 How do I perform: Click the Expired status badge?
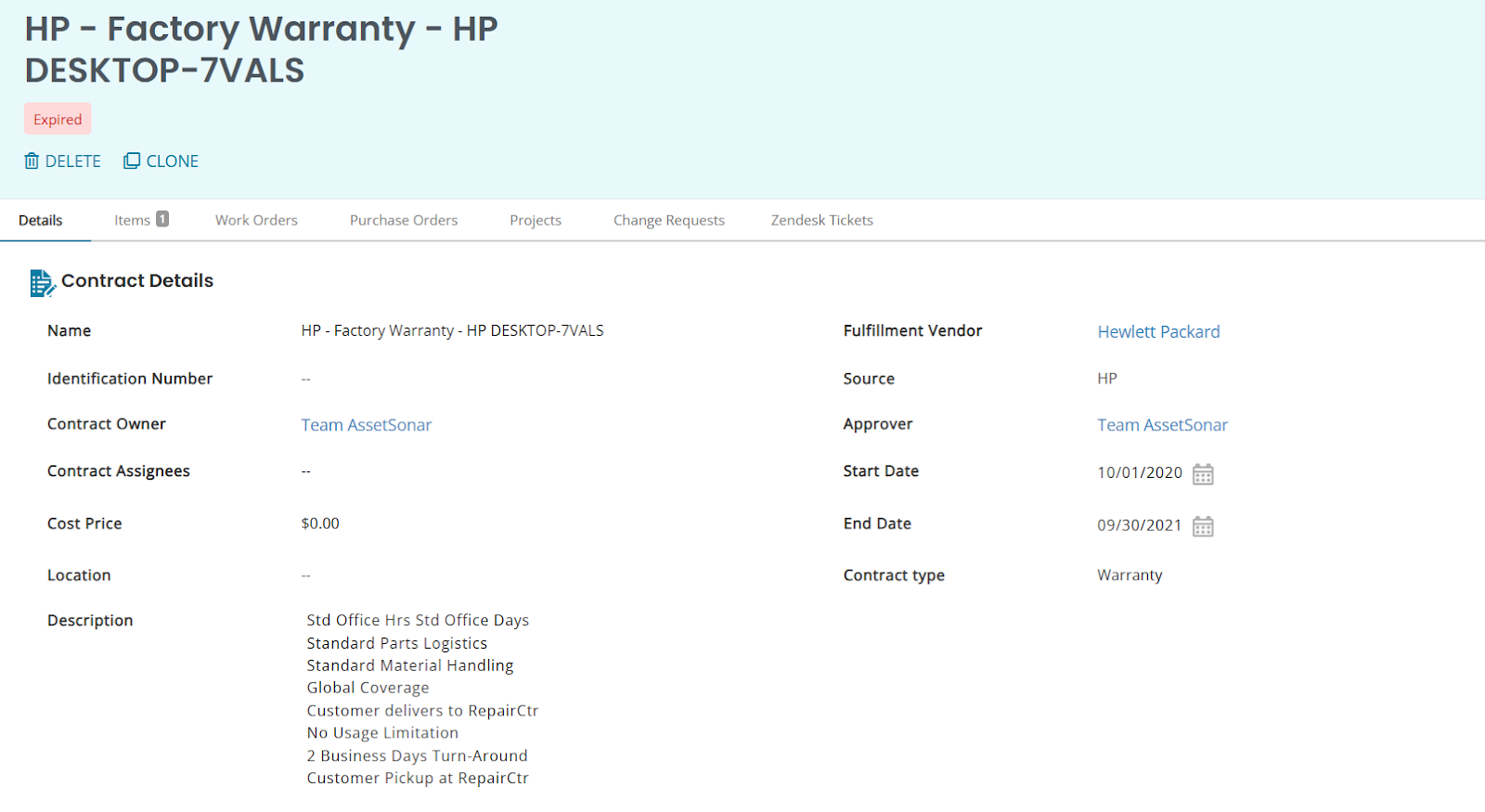pyautogui.click(x=58, y=120)
